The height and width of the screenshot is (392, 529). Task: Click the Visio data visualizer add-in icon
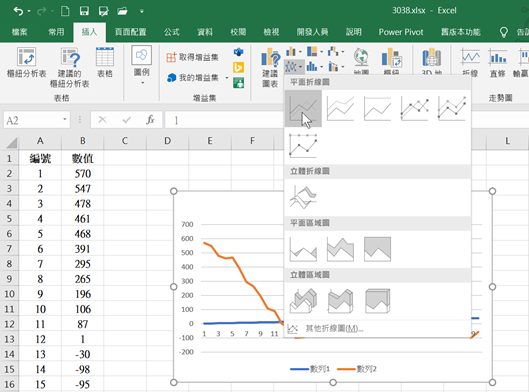[x=239, y=52]
